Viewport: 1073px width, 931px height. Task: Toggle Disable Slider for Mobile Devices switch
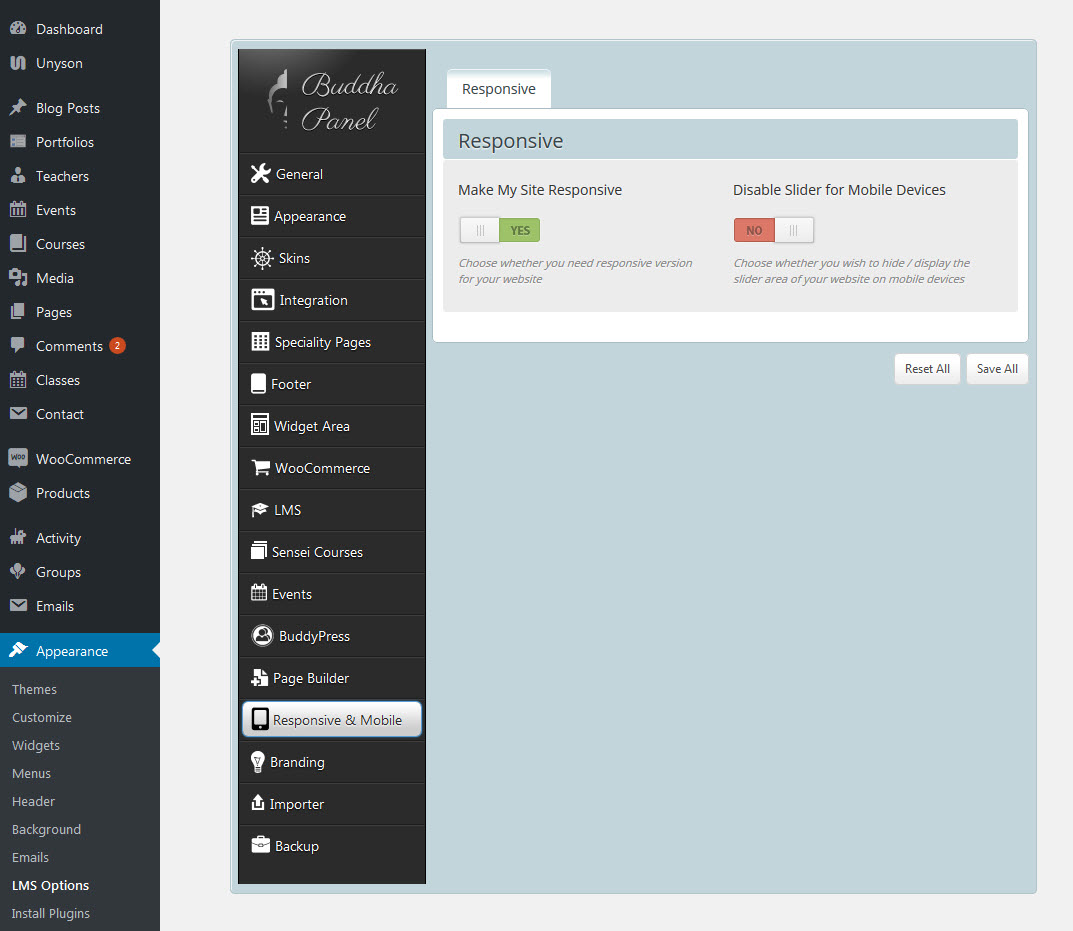tap(773, 230)
